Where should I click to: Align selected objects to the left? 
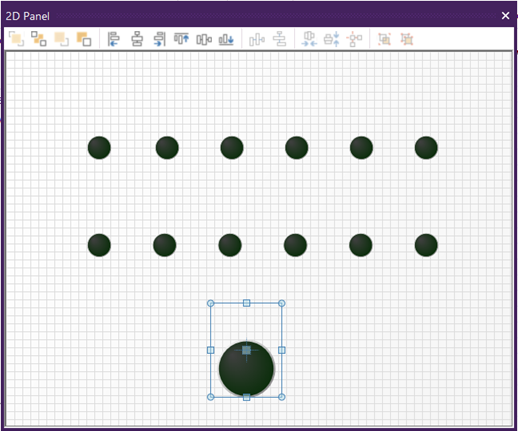(114, 39)
